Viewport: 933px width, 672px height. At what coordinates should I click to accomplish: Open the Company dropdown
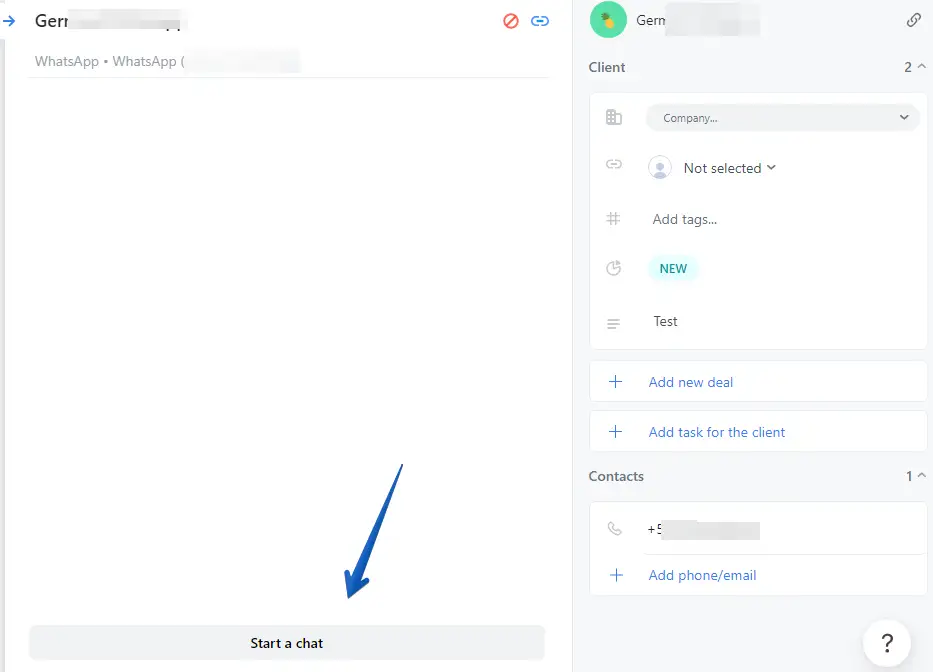click(x=782, y=118)
